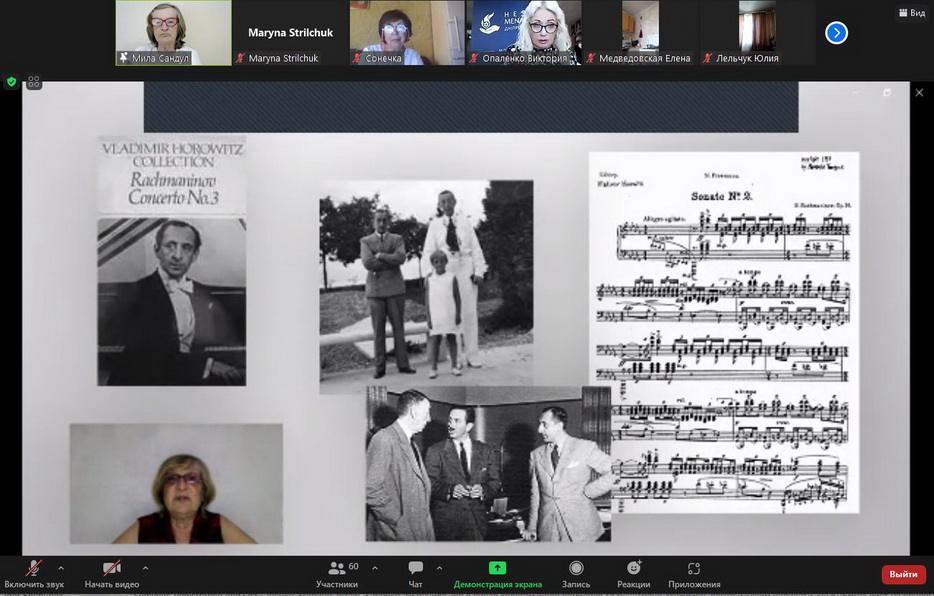Viewport: 934px width, 596px height.
Task: Start screen share via Демонстрация экрана
Action: (x=497, y=574)
